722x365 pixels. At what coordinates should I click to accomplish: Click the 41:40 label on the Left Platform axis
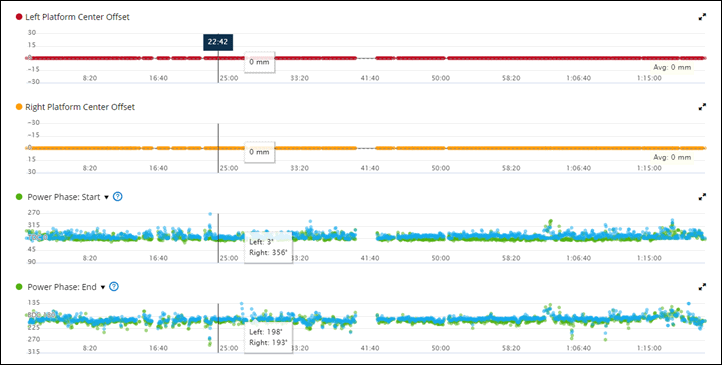tap(370, 78)
